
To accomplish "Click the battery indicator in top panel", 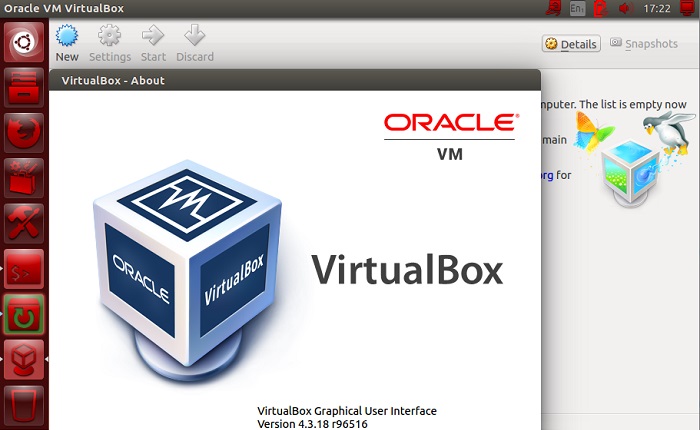I will (601, 8).
